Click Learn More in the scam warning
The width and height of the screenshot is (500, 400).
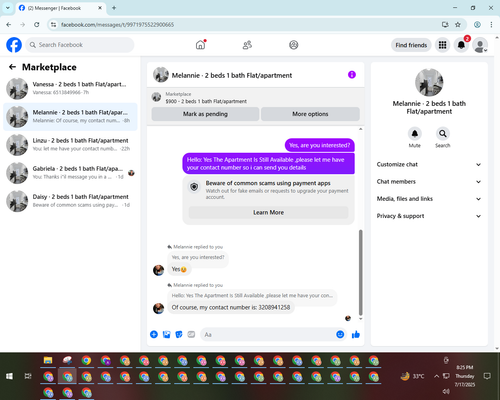tap(268, 212)
